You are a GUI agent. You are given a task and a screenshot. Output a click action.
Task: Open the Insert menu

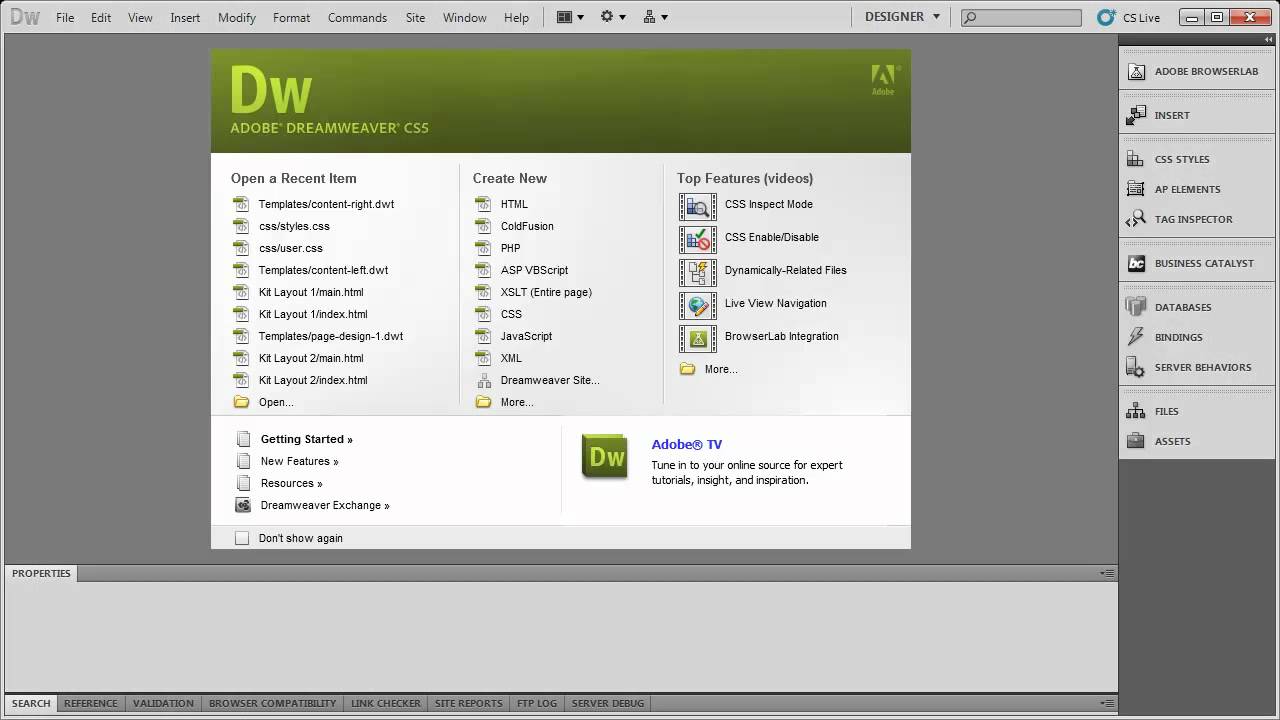(185, 17)
